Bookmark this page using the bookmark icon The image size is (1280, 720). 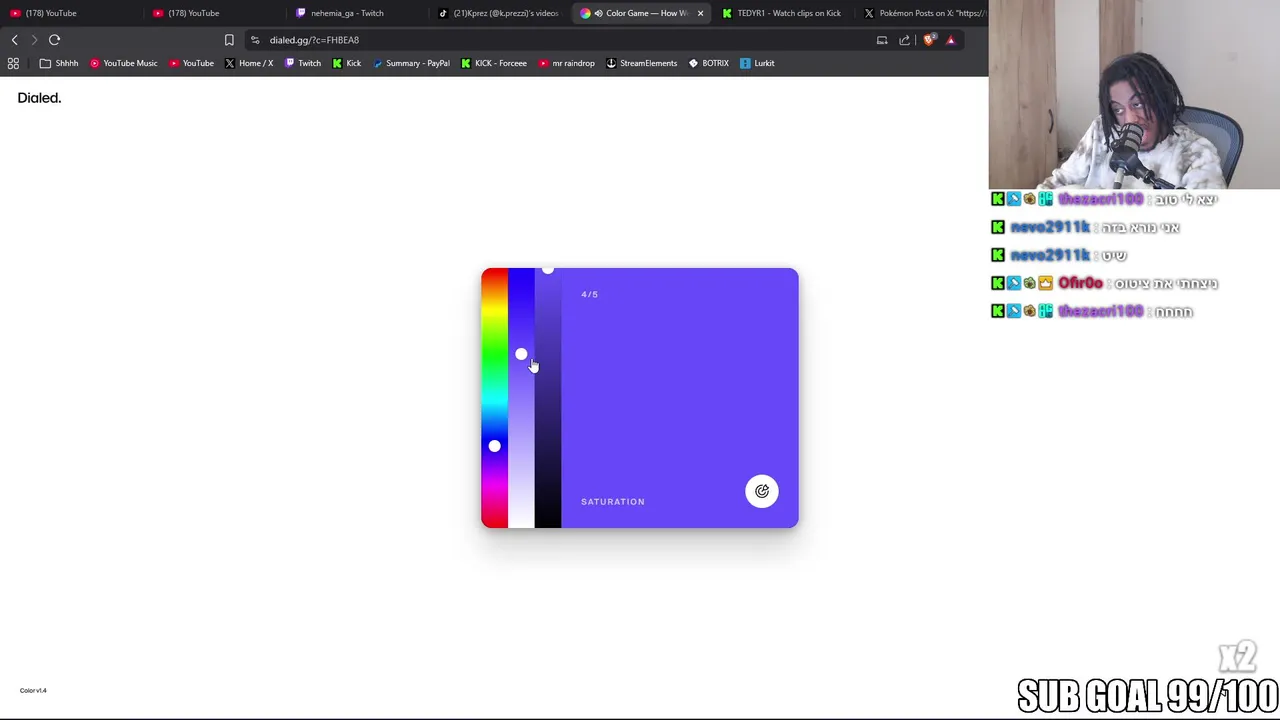(x=229, y=40)
